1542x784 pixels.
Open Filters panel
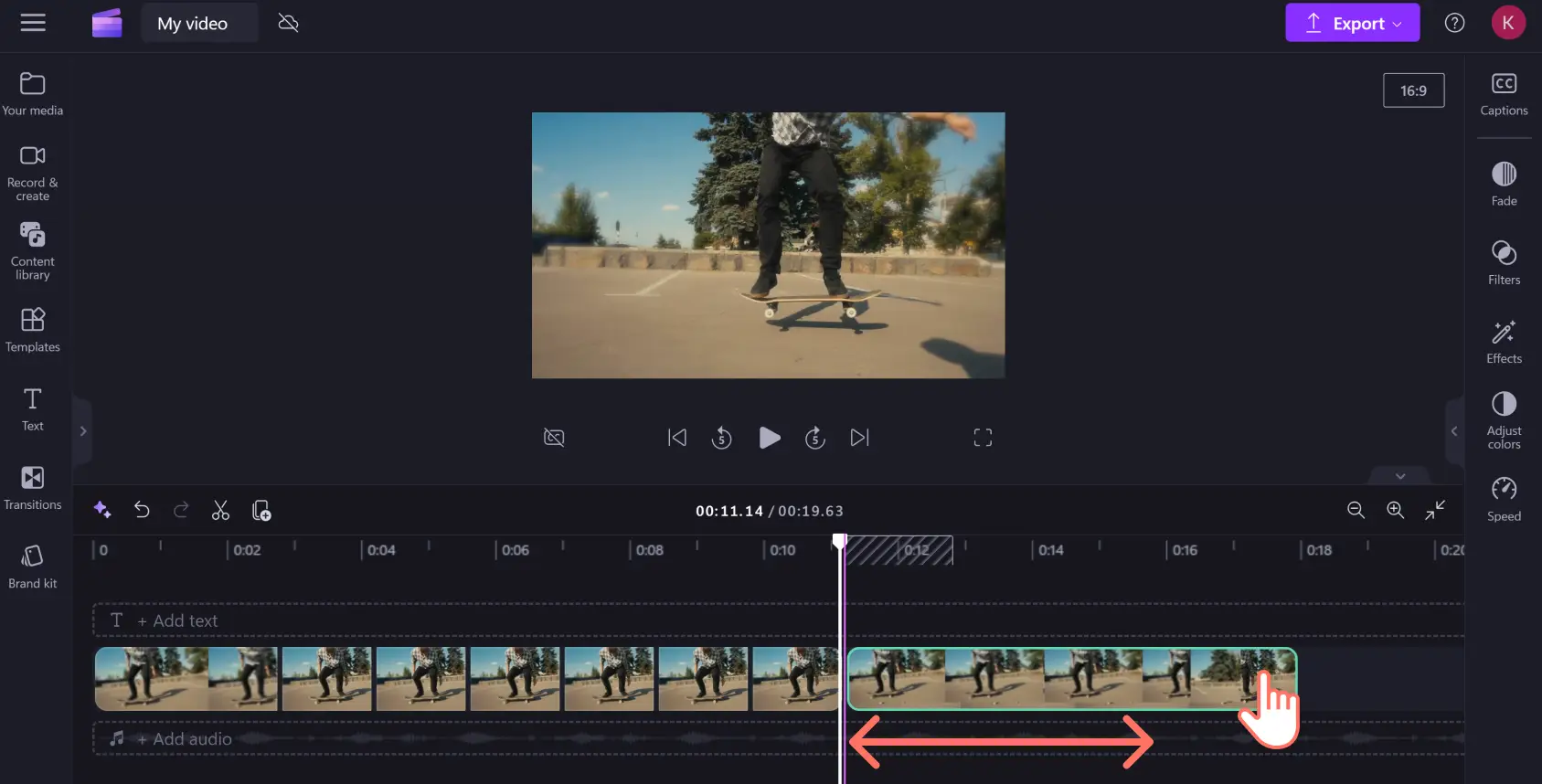1504,262
